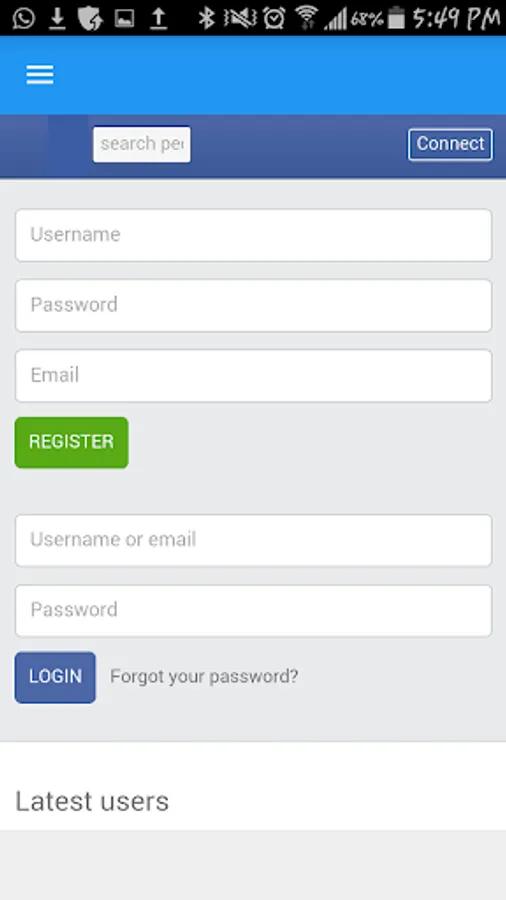The image size is (506, 900).
Task: Tap the Bluetooth status icon
Action: click(x=206, y=18)
